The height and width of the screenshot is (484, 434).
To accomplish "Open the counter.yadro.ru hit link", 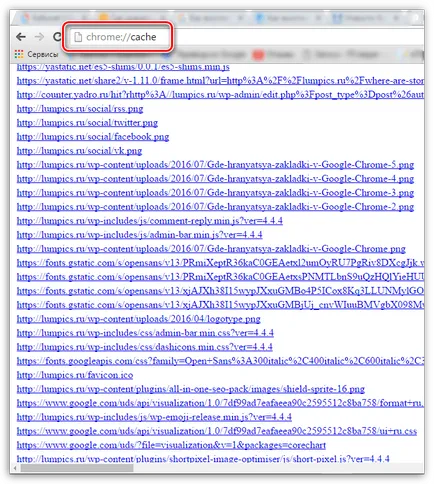I will coord(220,95).
